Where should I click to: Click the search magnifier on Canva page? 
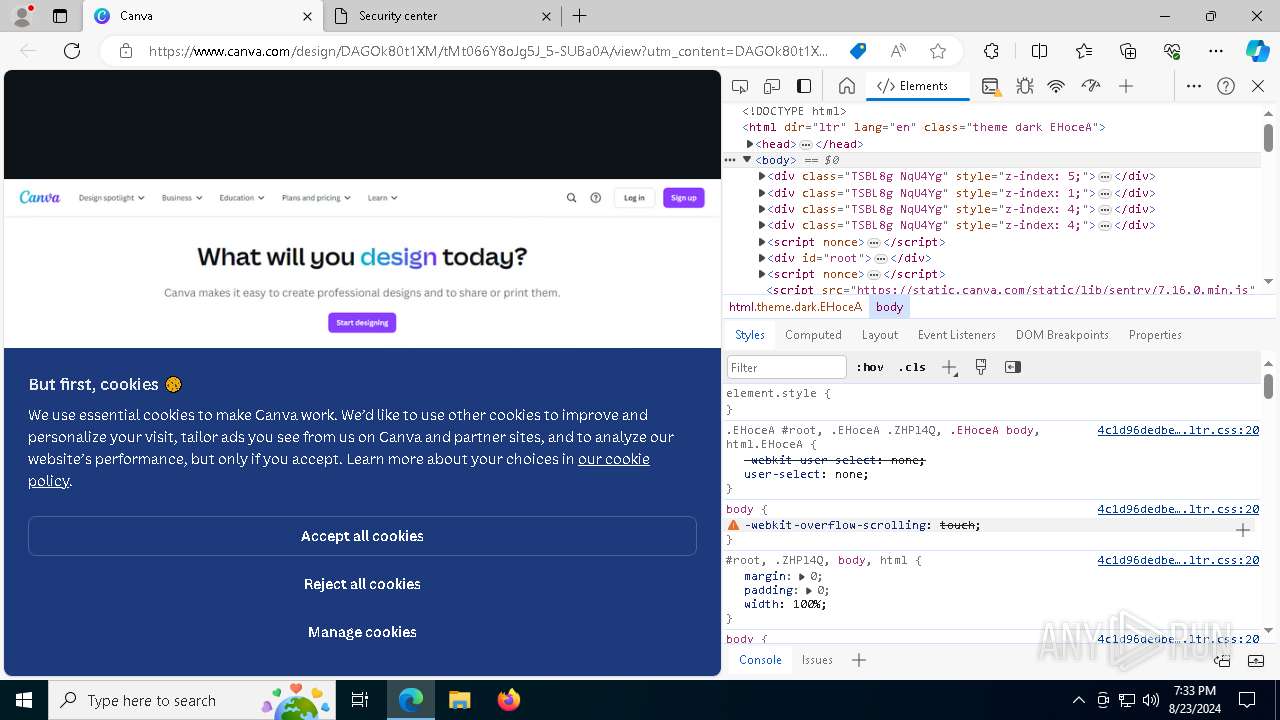click(x=571, y=198)
